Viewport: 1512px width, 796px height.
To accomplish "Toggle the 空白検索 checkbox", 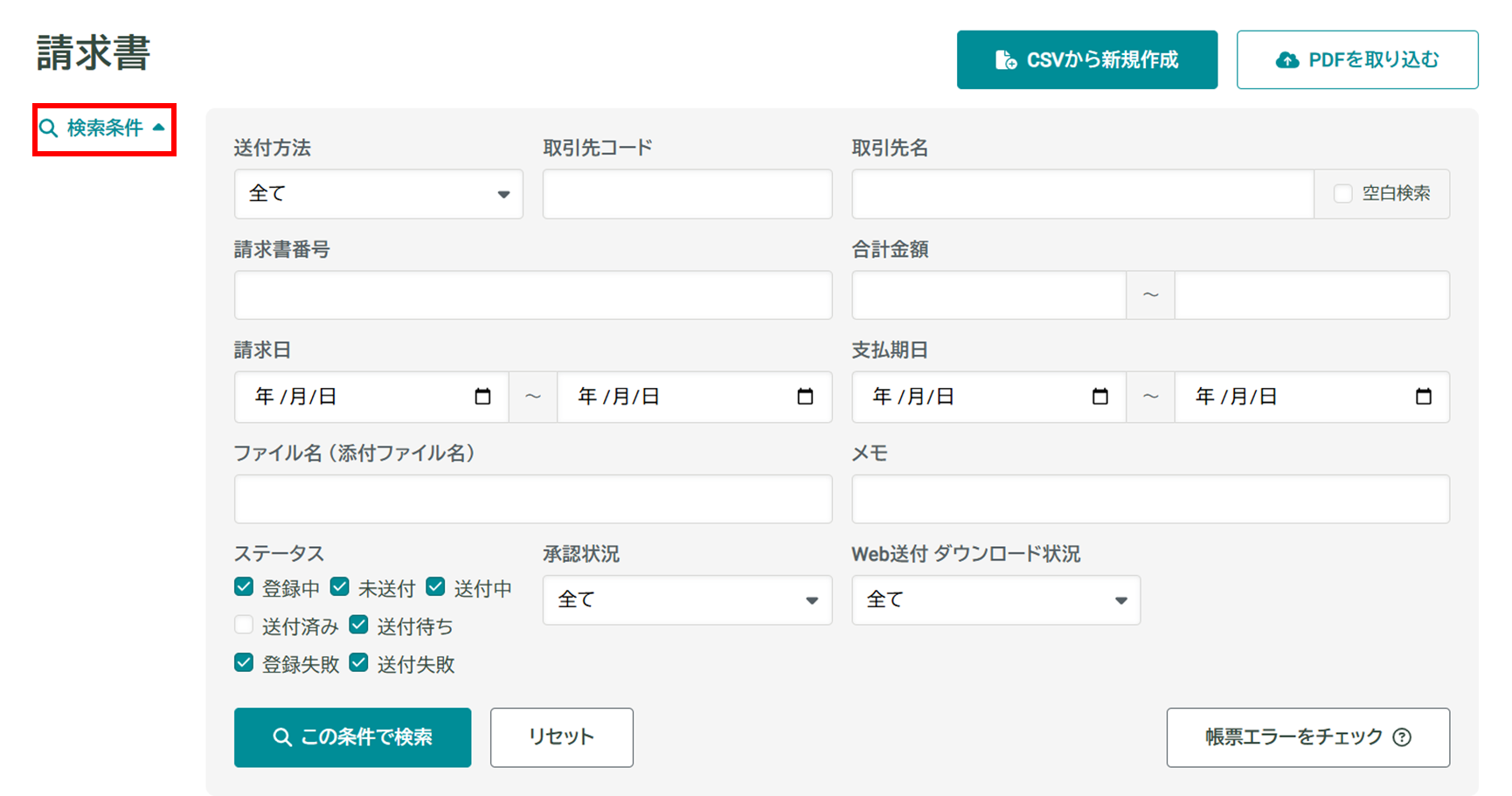I will [x=1343, y=194].
